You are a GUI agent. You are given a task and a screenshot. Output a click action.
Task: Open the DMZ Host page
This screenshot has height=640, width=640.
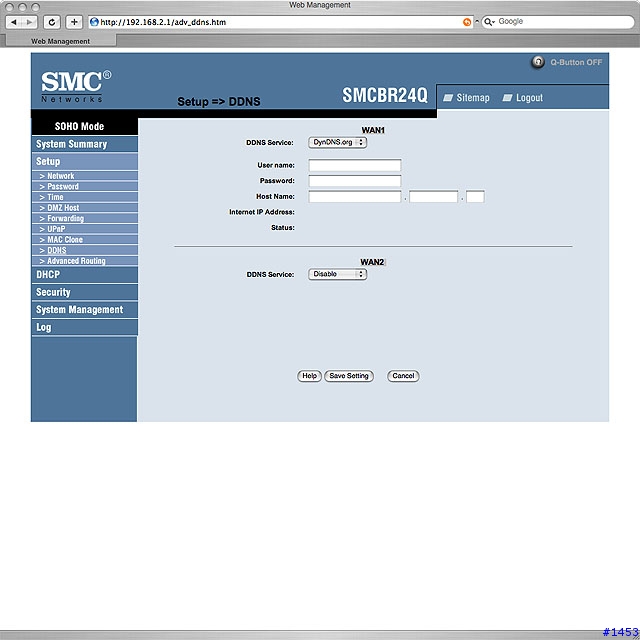click(85, 208)
